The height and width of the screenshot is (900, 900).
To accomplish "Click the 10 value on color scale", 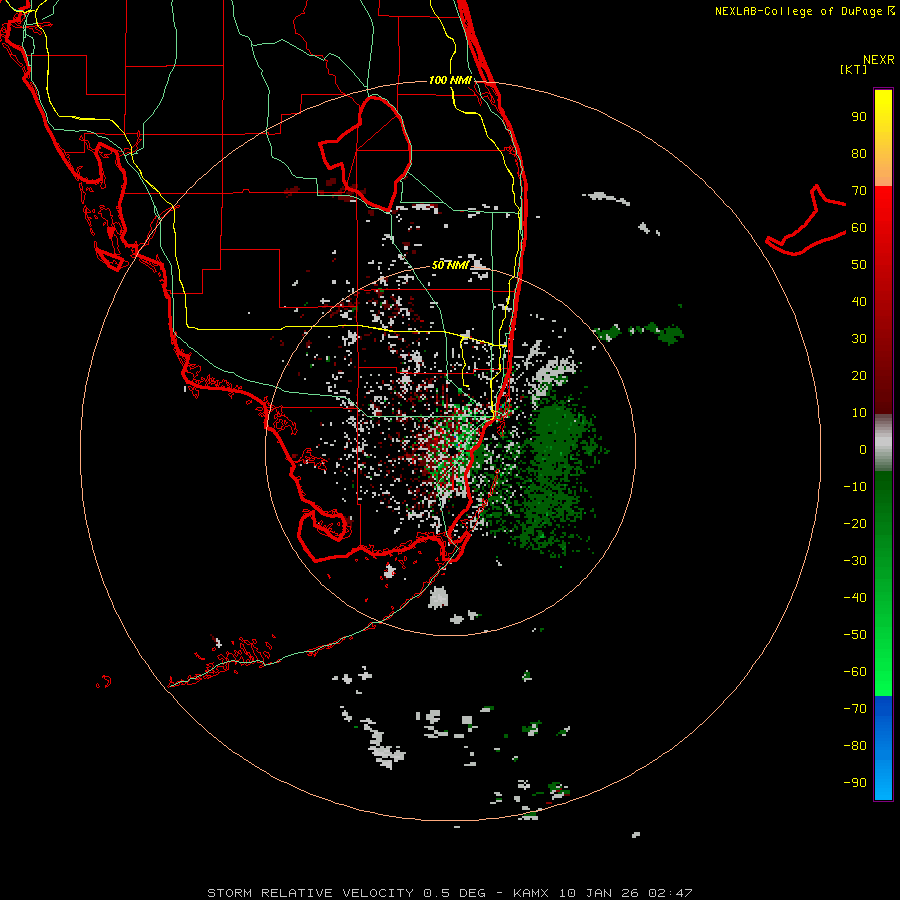I will click(859, 413).
